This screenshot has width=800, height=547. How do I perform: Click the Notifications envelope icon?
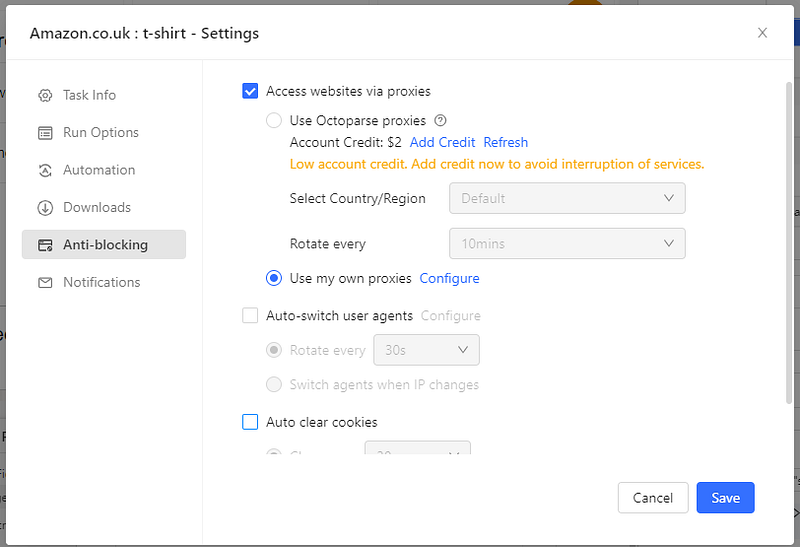45,283
